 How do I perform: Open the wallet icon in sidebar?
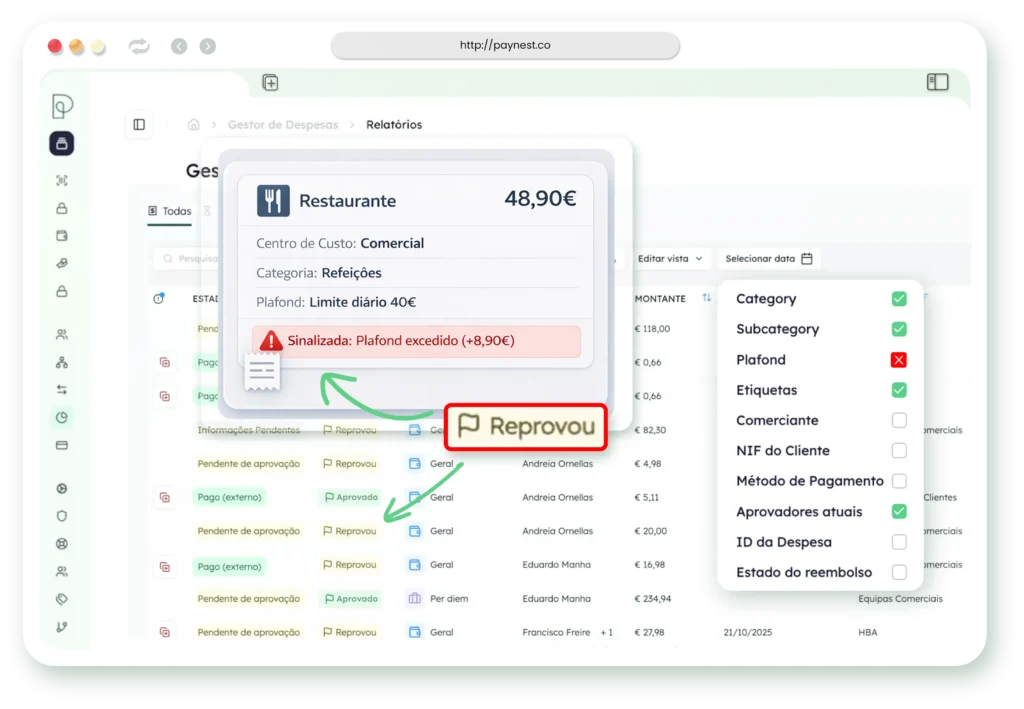[x=62, y=236]
